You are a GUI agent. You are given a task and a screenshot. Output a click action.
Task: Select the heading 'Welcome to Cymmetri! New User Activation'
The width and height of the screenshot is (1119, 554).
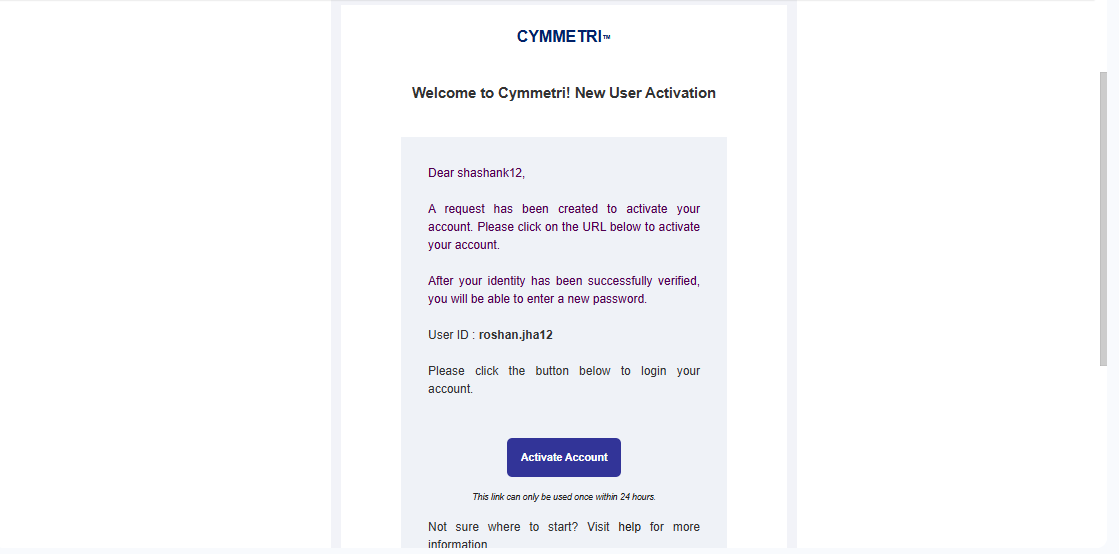tap(564, 93)
